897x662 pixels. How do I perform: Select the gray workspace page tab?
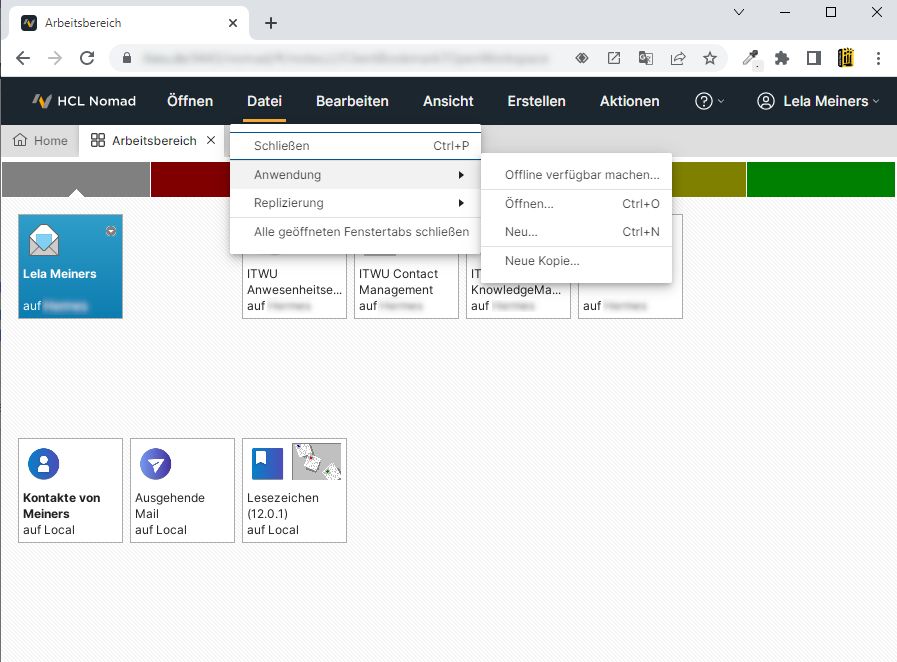pos(76,179)
